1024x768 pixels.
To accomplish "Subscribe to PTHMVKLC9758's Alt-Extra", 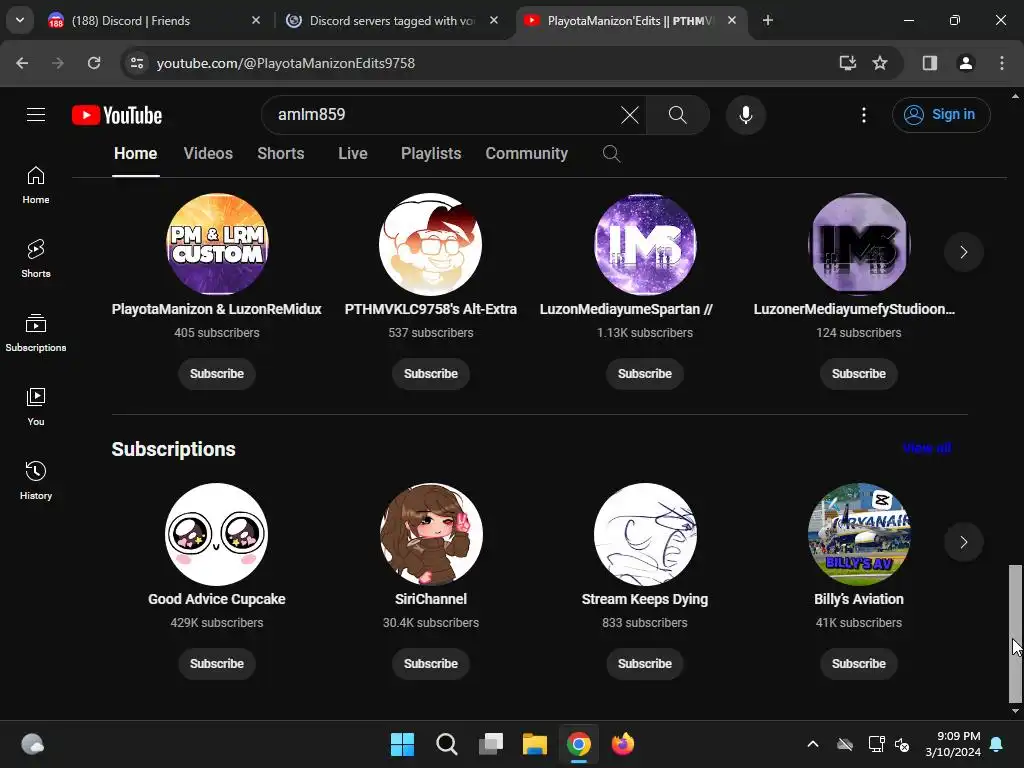I will pyautogui.click(x=430, y=374).
